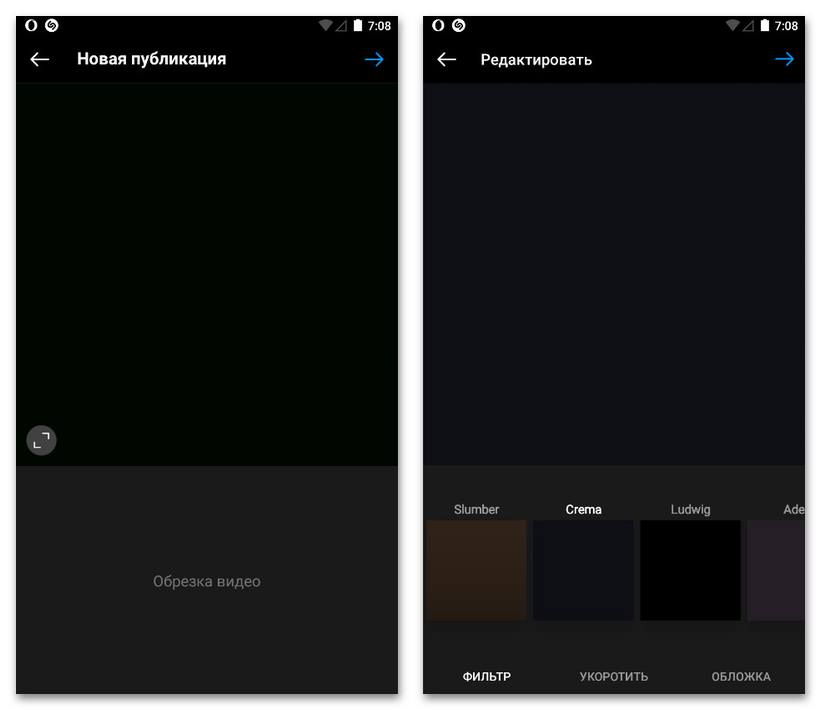821x710 pixels.
Task: Tap the Обрезка видео trimming area
Action: (207, 581)
